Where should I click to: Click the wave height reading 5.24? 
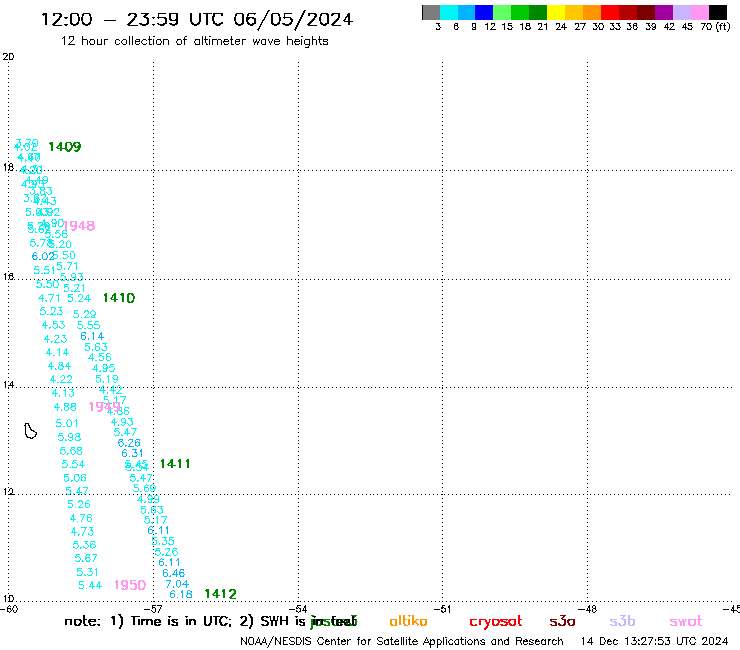click(79, 298)
